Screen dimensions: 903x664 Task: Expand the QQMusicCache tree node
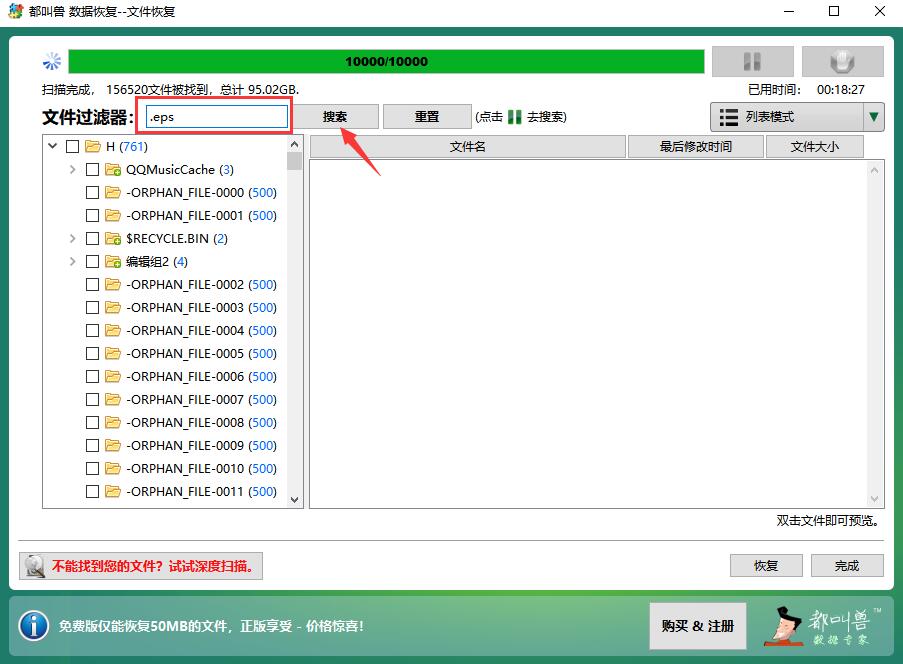(x=72, y=170)
